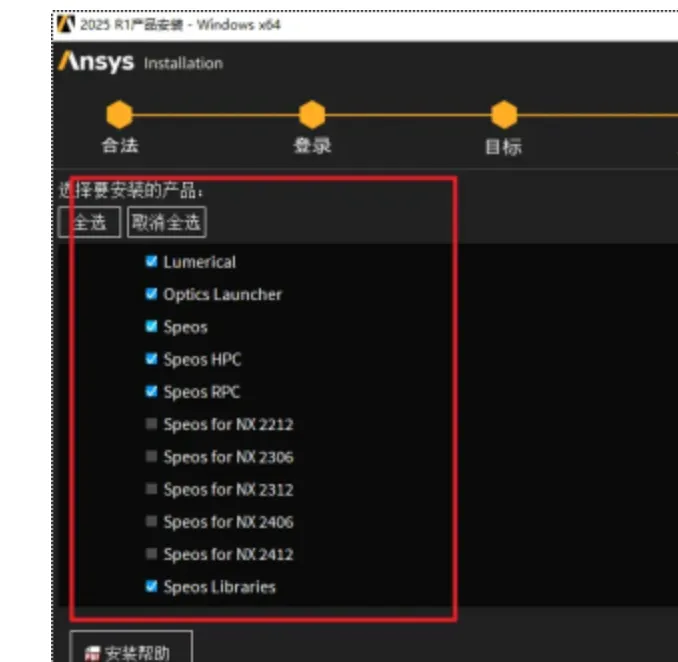
Task: Click the Ansys logo in title bar
Action: point(66,24)
